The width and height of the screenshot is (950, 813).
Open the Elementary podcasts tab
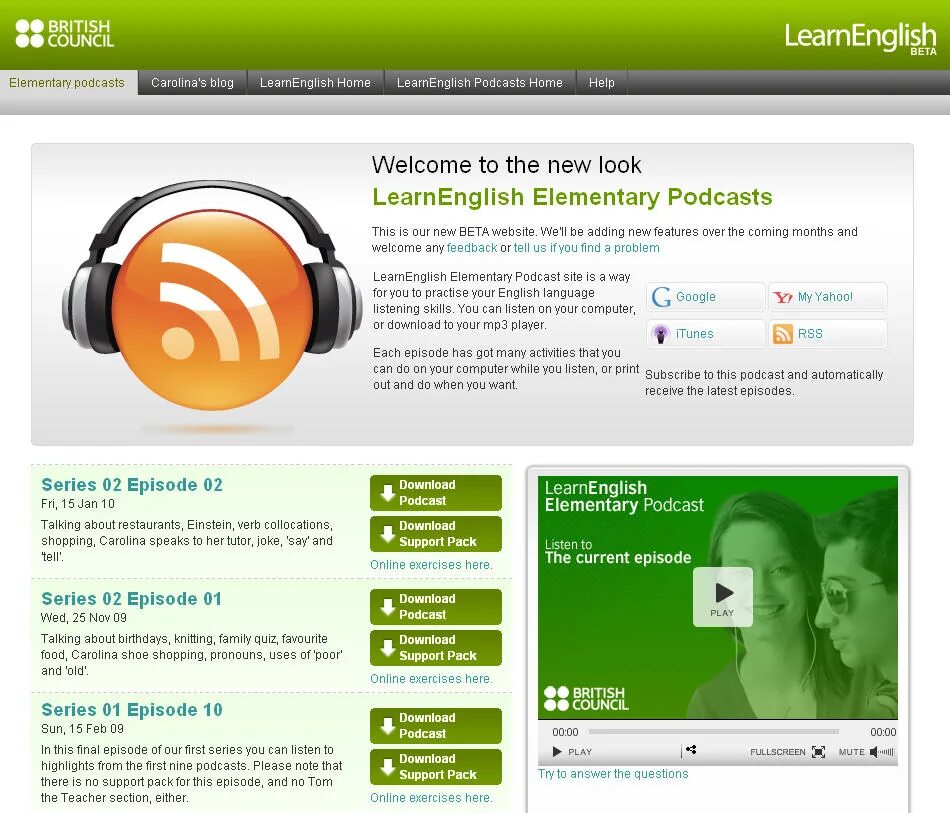click(67, 83)
